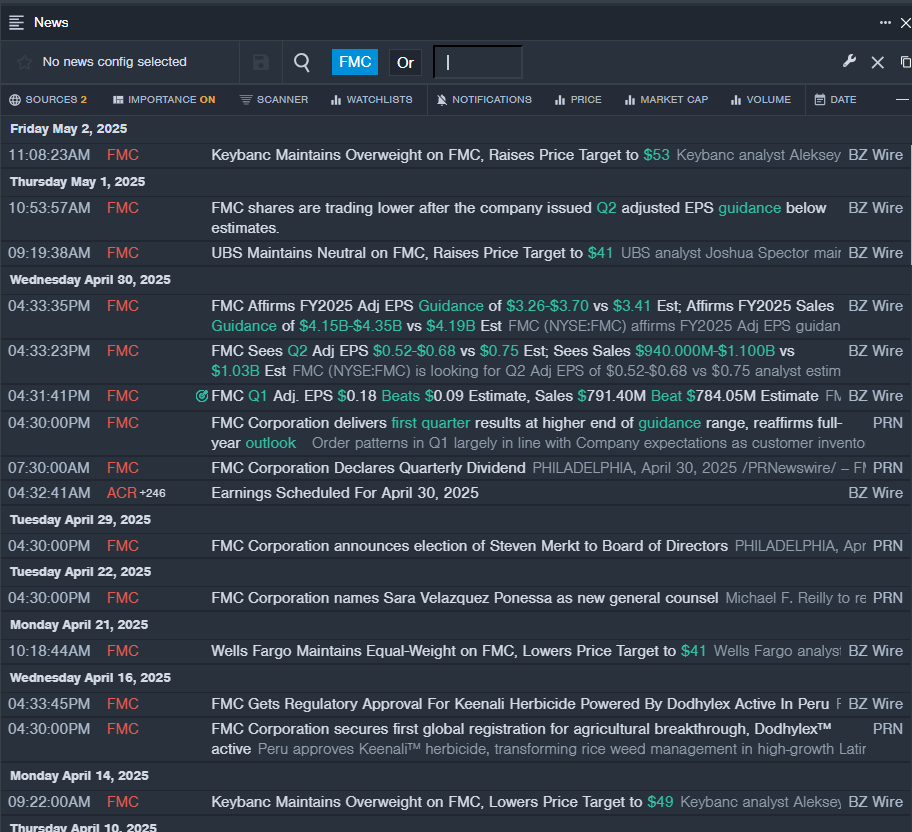Viewport: 912px width, 832px height.
Task: Click the Friday May 2, 2025 date header
Action: point(69,129)
